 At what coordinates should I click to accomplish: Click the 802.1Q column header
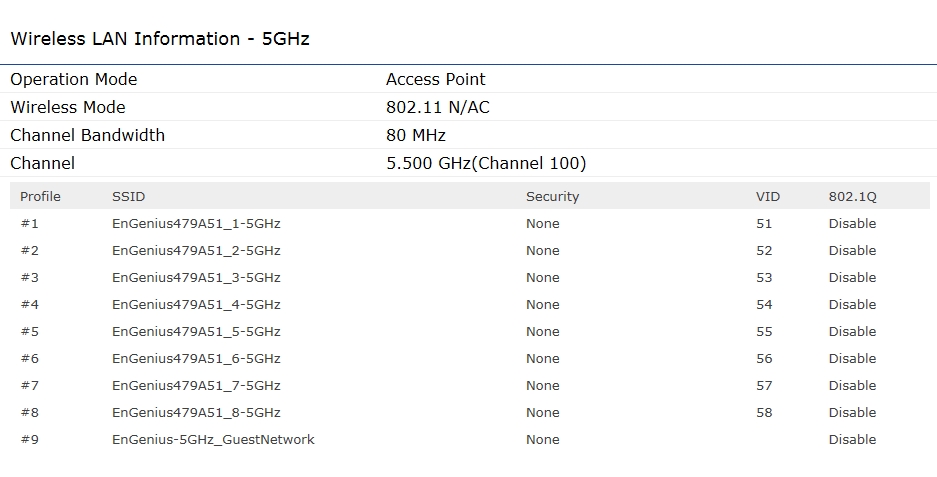pyautogui.click(x=852, y=196)
